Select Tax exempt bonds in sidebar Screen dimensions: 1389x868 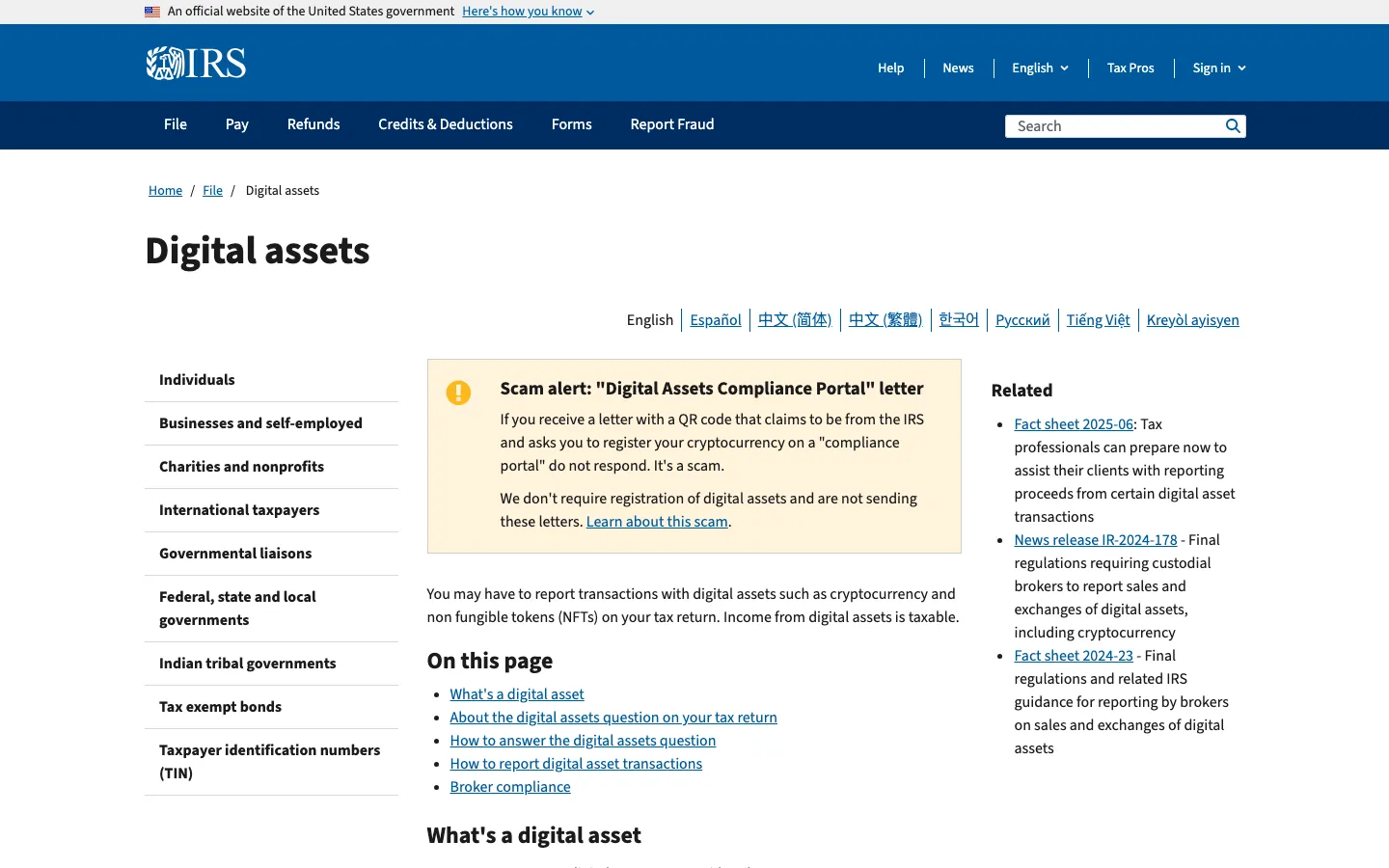coord(271,707)
